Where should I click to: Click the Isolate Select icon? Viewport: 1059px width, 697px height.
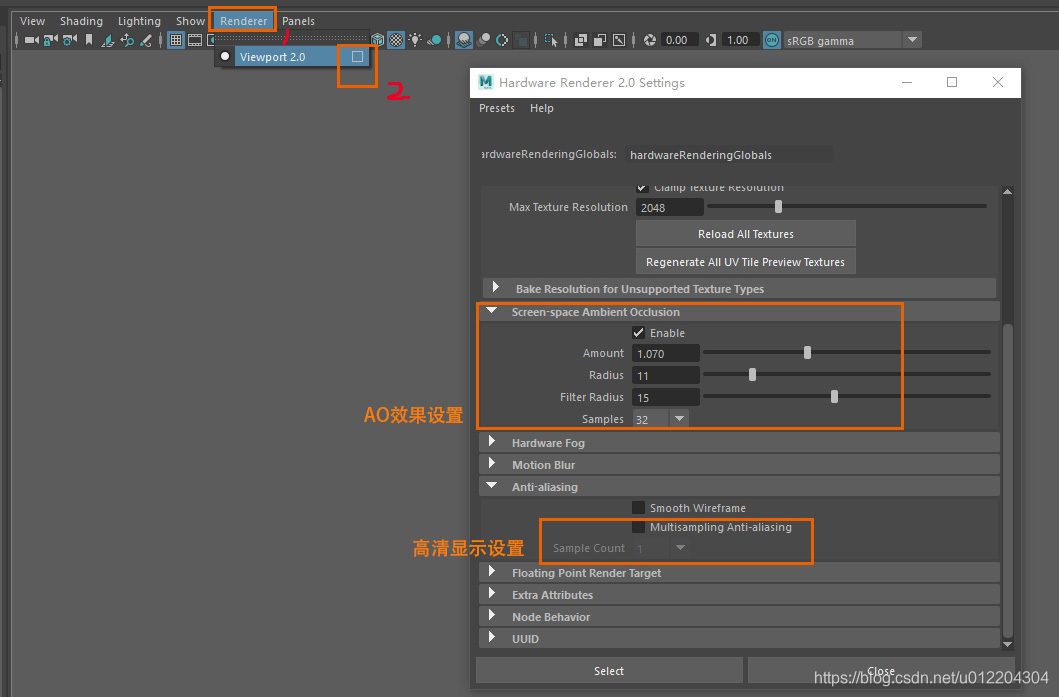pos(551,41)
